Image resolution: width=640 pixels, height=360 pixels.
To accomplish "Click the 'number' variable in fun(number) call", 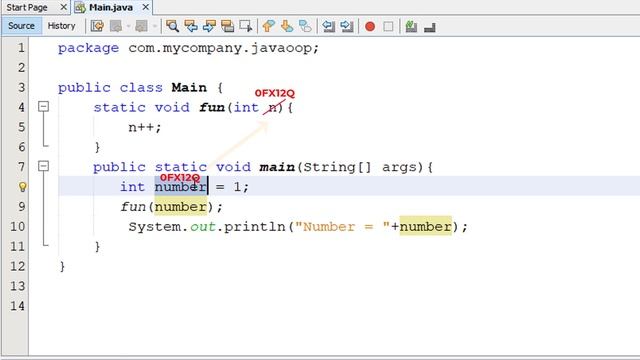I will pyautogui.click(x=181, y=207).
